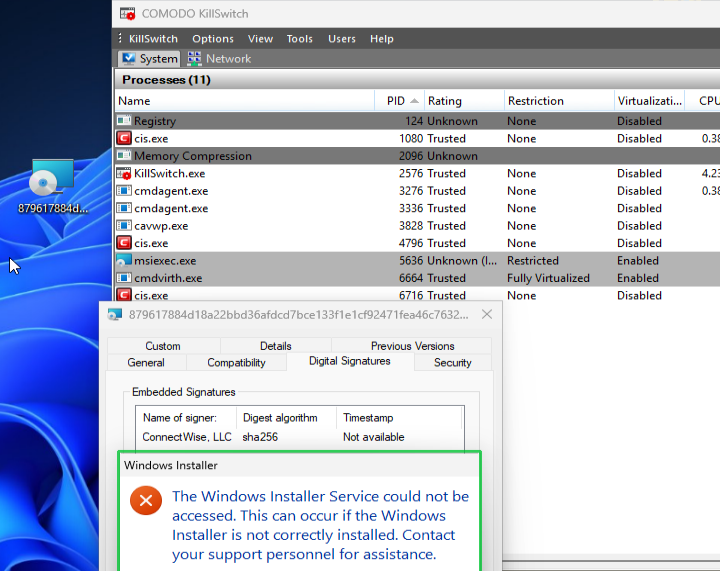Click the cavwp.exe process icon

tap(124, 226)
